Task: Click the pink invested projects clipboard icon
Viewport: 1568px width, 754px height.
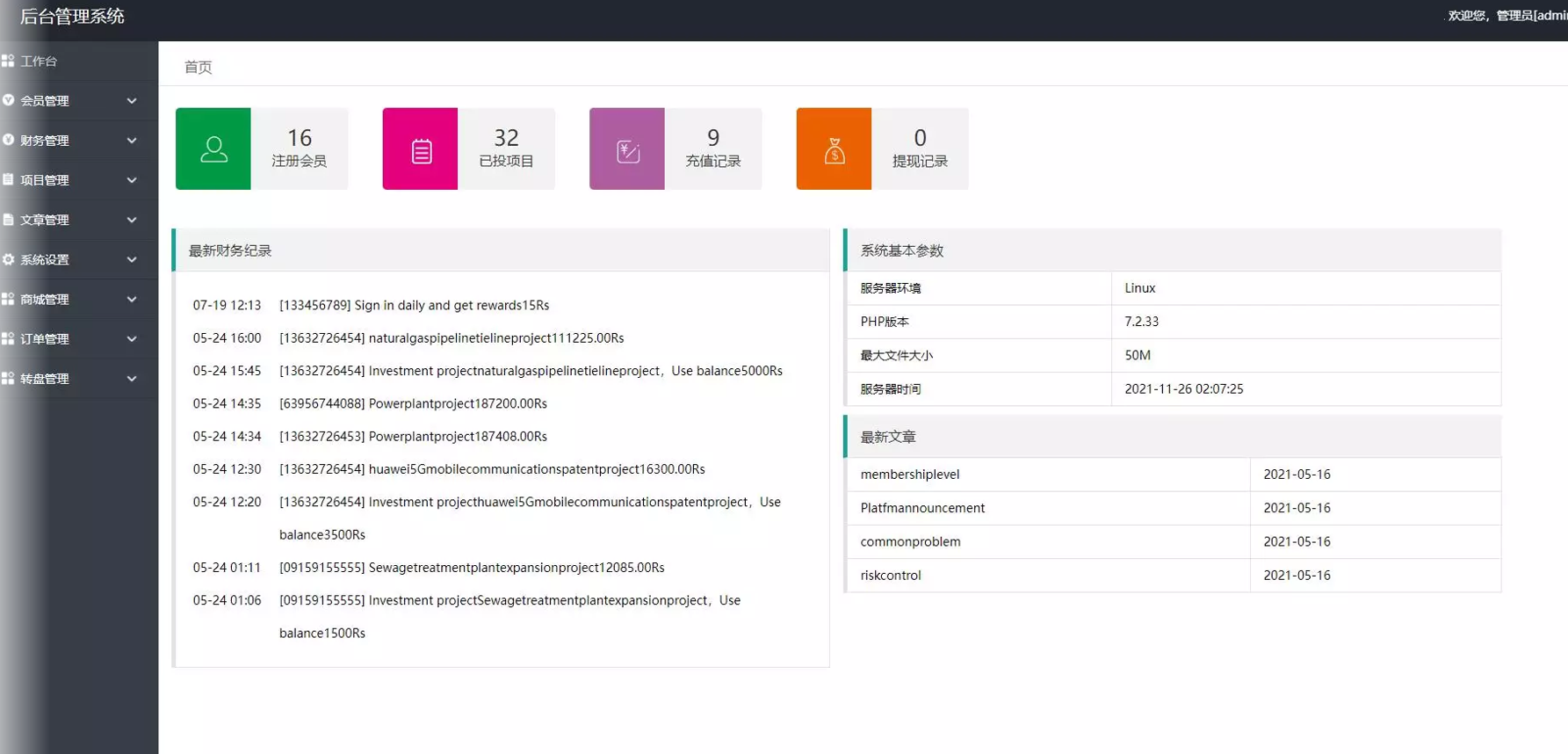Action: click(x=421, y=150)
